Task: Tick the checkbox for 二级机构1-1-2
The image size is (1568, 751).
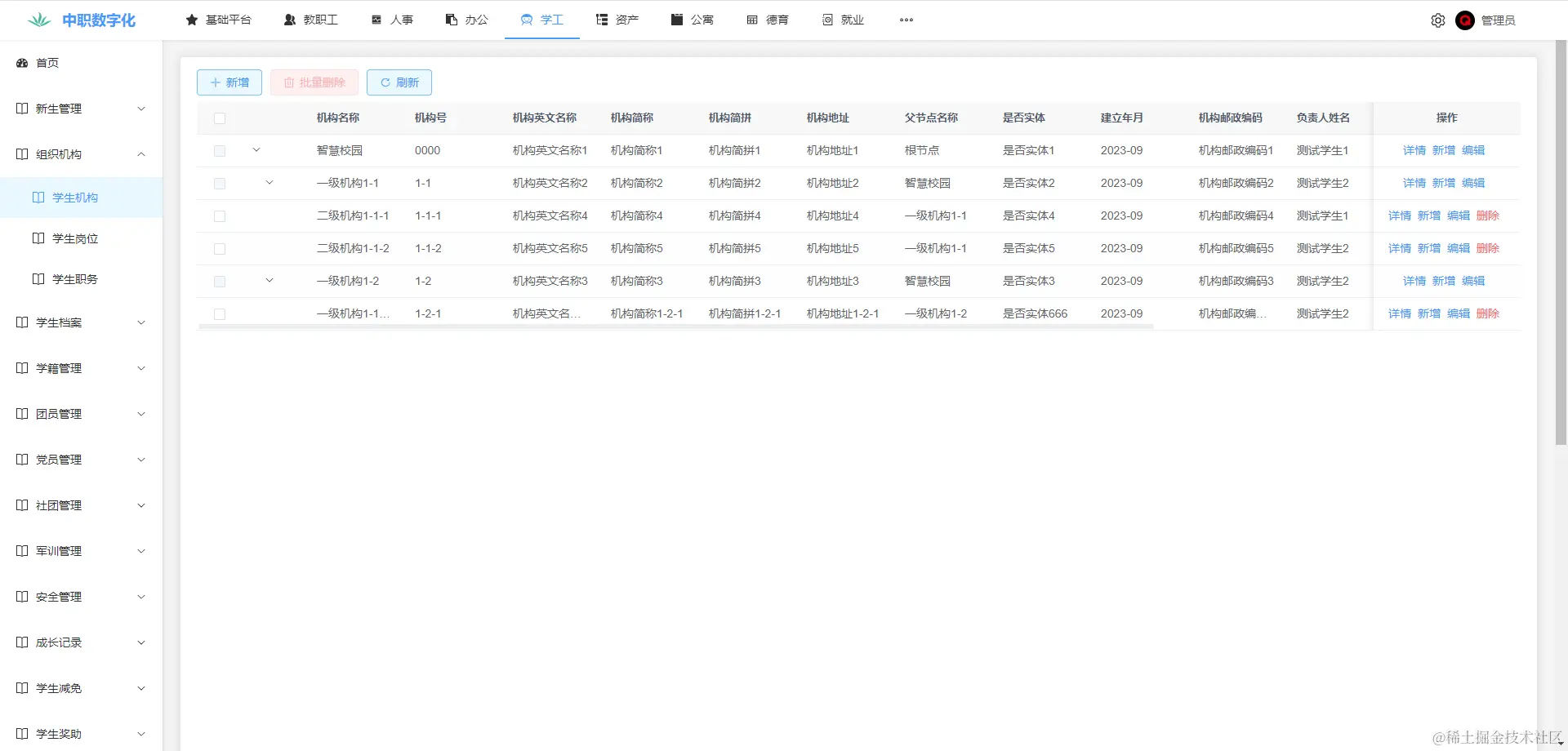Action: pos(220,249)
